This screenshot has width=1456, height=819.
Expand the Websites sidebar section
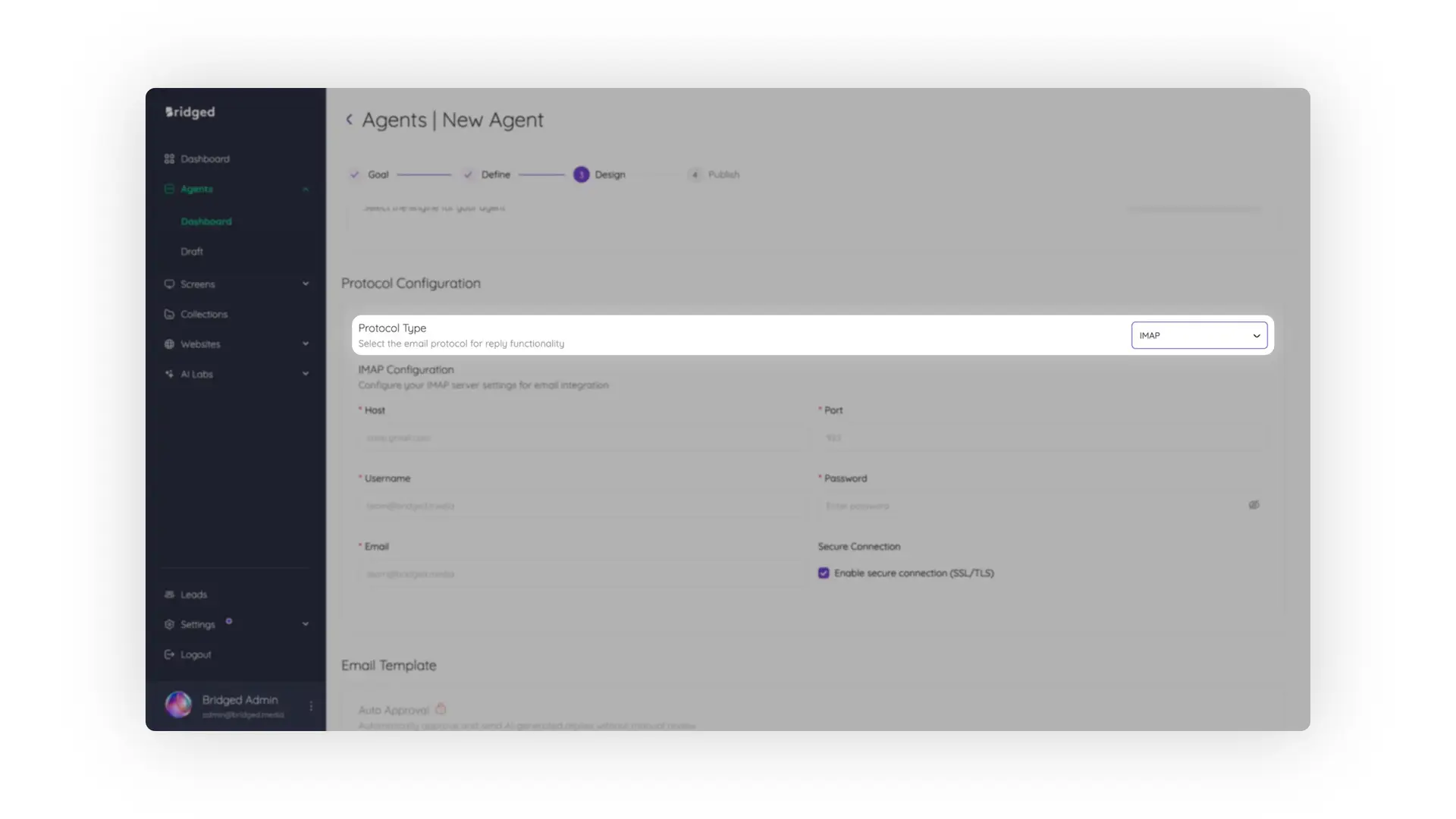[306, 344]
